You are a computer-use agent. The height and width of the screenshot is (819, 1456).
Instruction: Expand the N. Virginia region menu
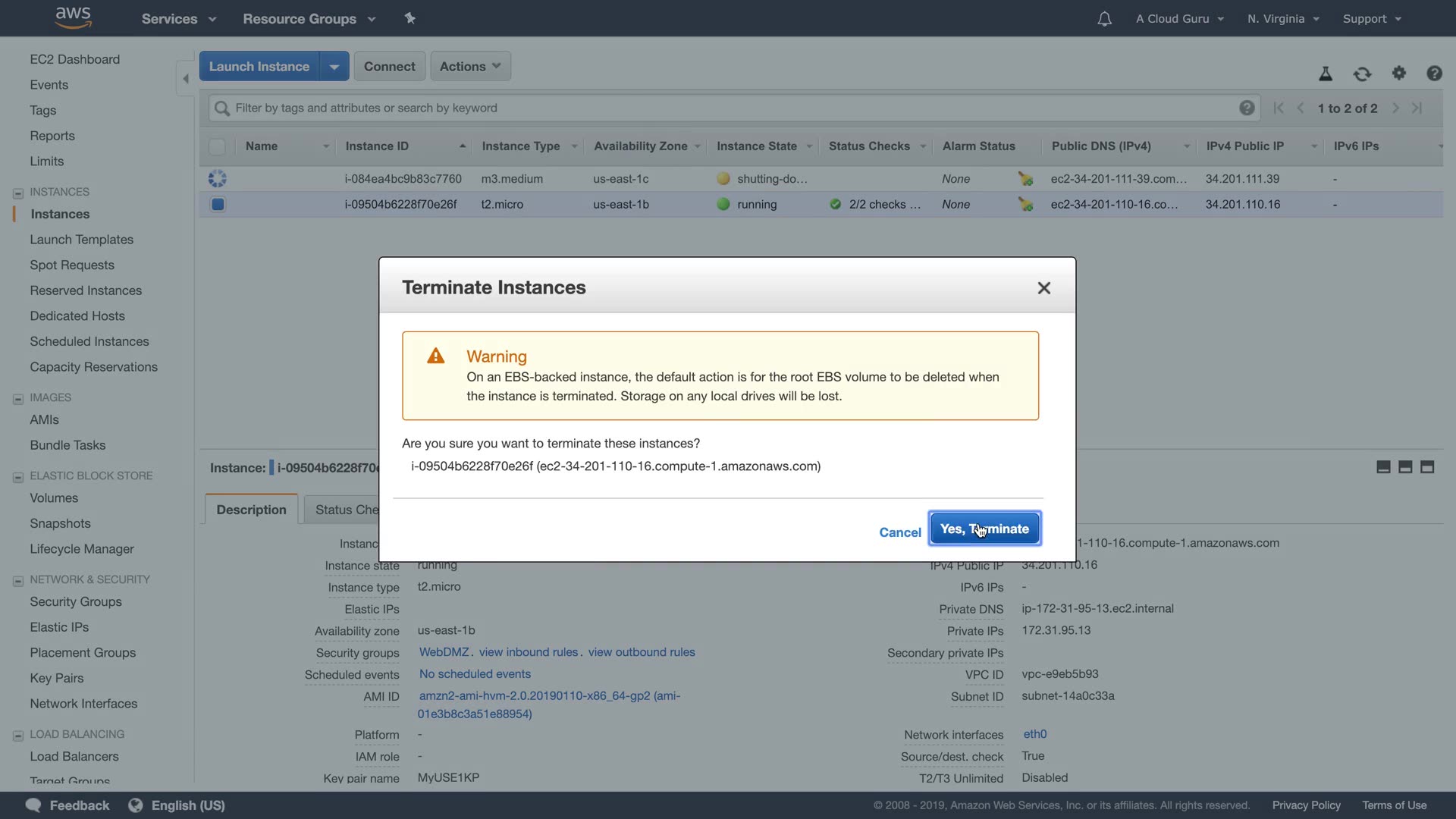[1283, 19]
